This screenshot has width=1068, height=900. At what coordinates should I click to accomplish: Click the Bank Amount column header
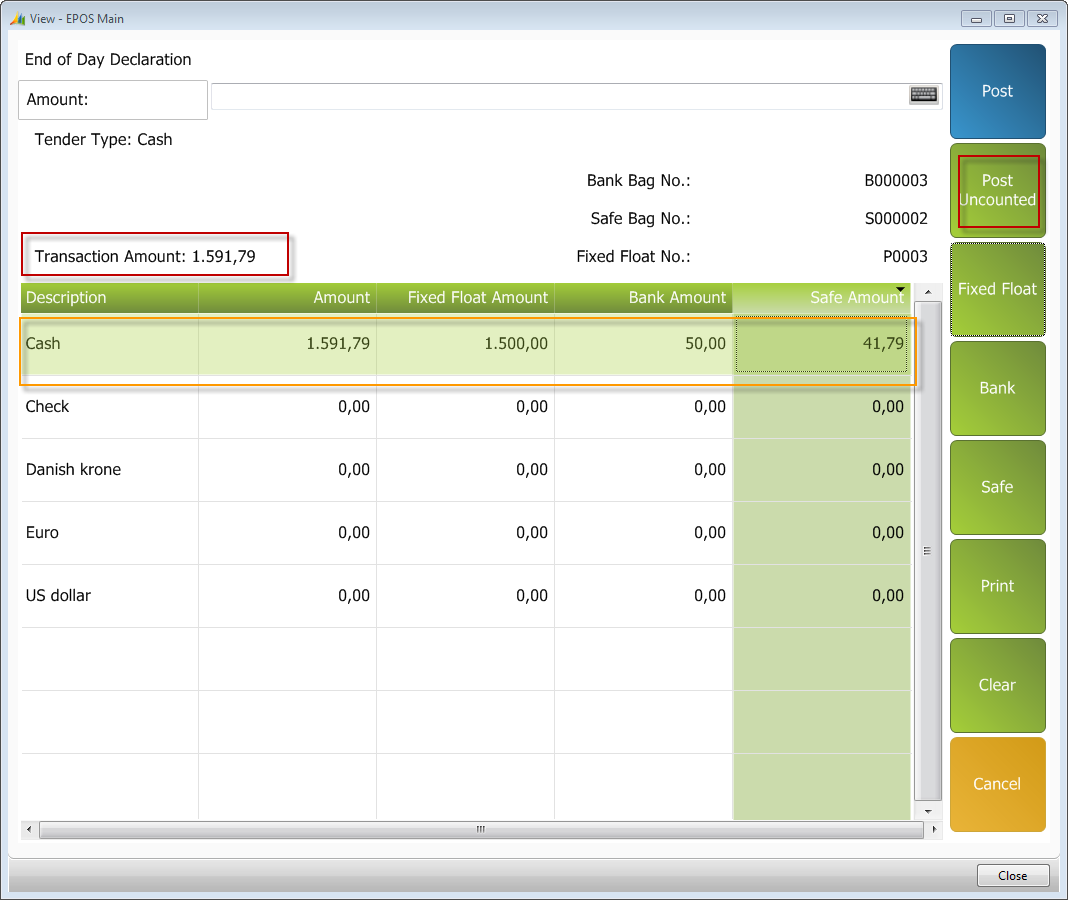pos(643,297)
